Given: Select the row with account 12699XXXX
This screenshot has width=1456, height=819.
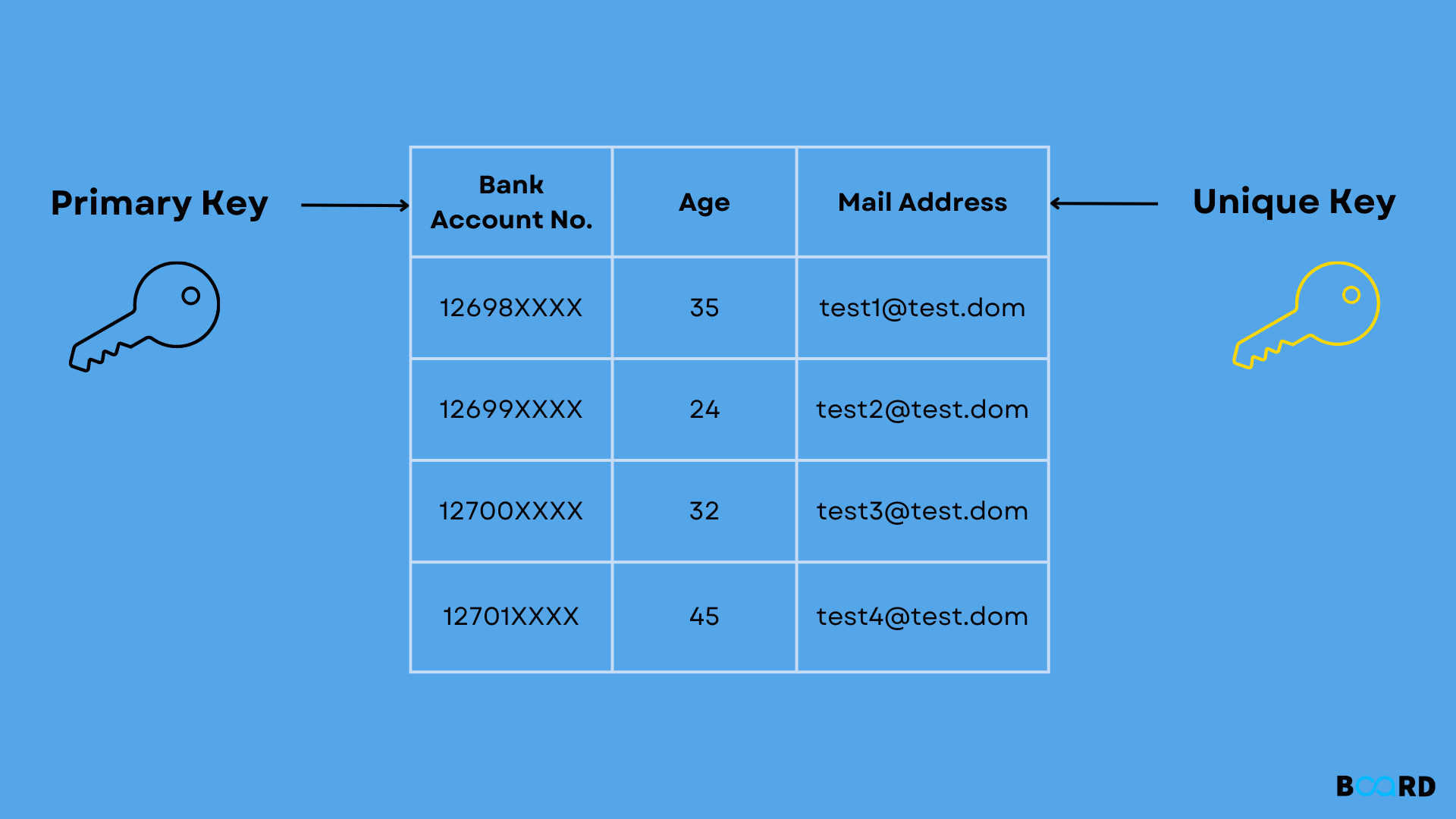Looking at the screenshot, I should tap(728, 410).
